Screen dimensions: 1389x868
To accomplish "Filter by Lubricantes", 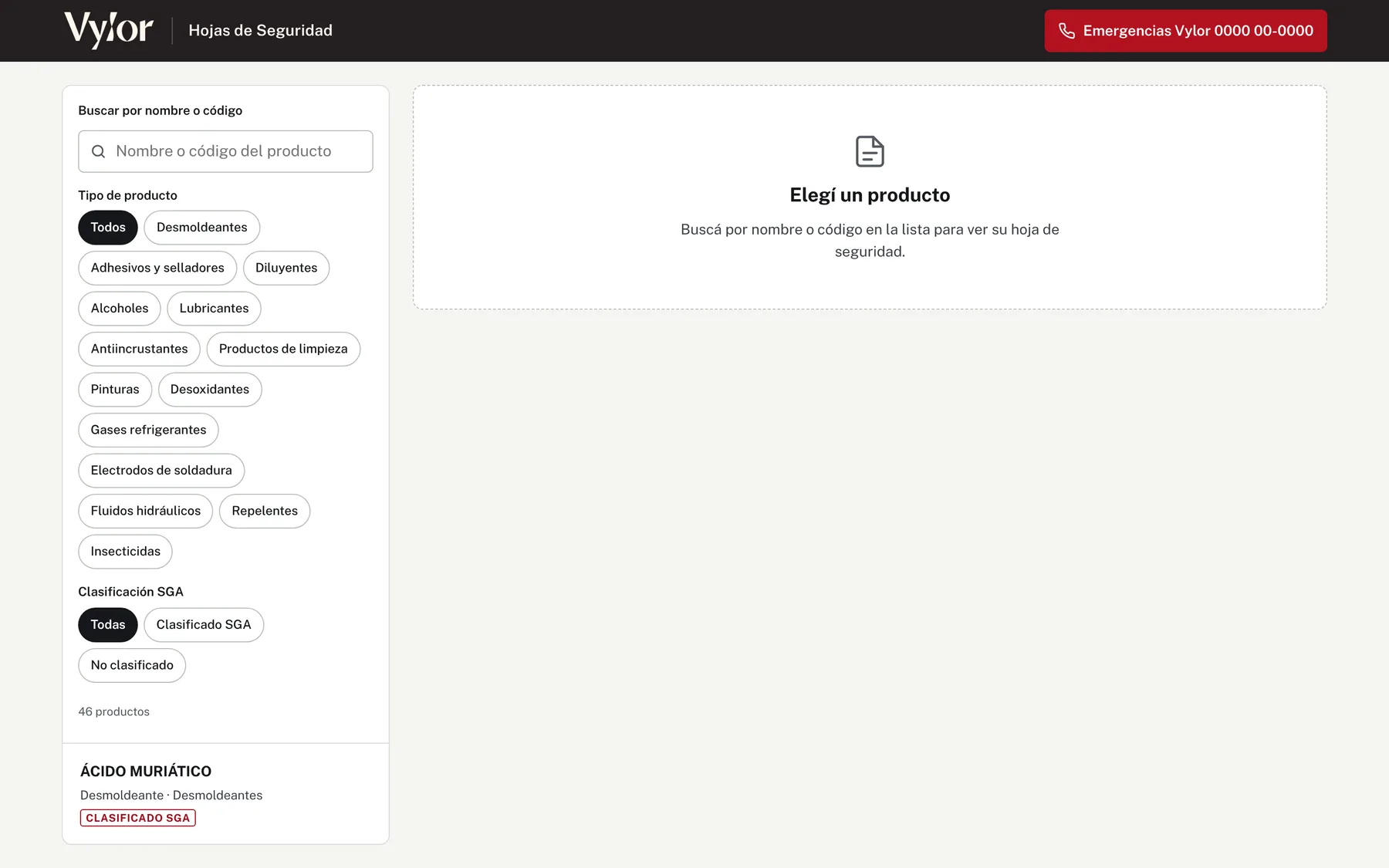I will tap(214, 309).
